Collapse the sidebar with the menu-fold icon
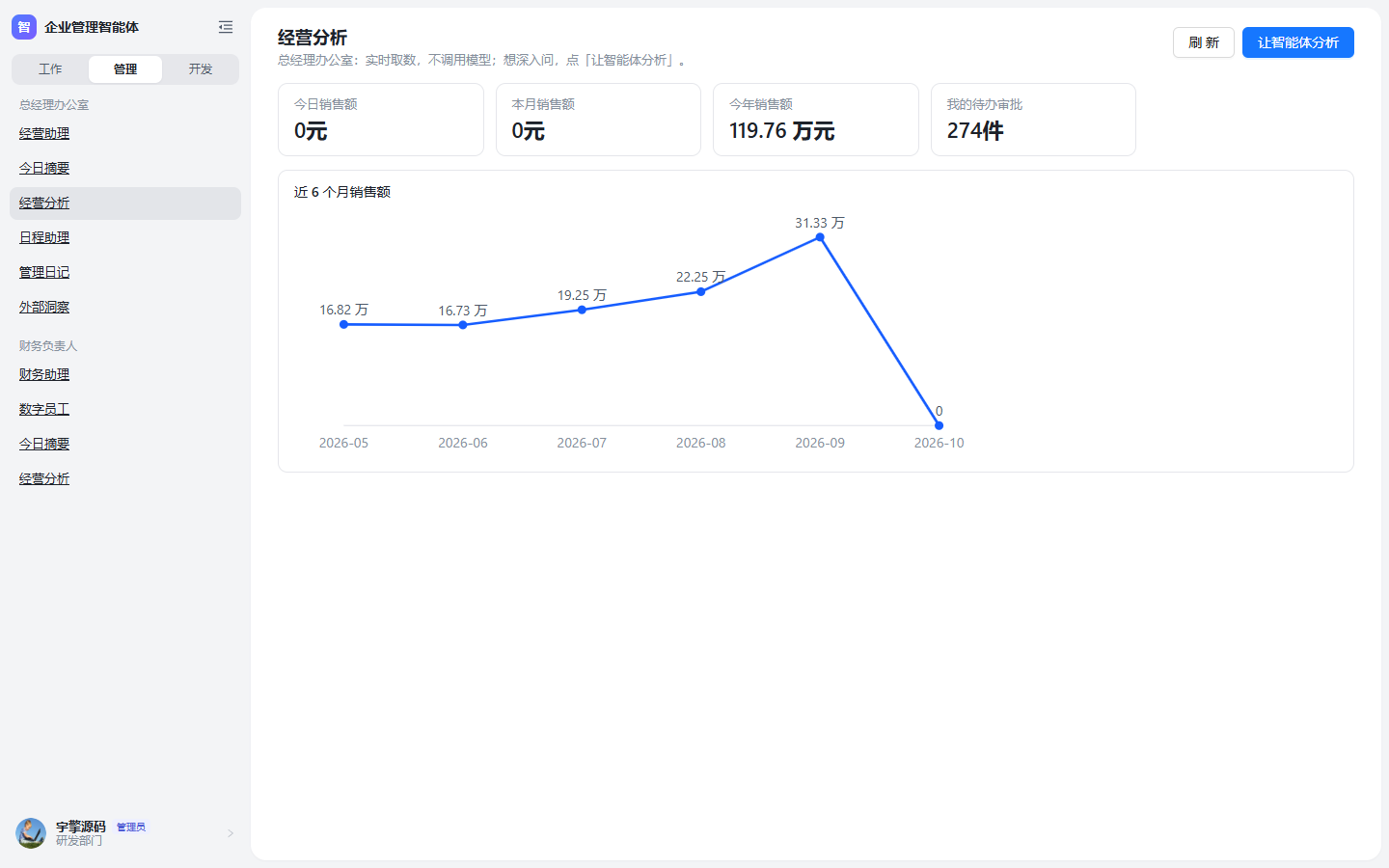The height and width of the screenshot is (868, 1389). click(x=226, y=27)
